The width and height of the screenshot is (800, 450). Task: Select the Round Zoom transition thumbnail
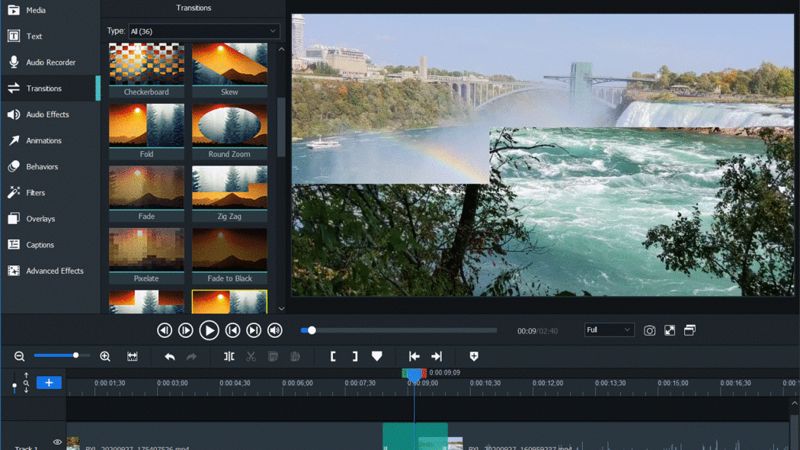coord(230,126)
